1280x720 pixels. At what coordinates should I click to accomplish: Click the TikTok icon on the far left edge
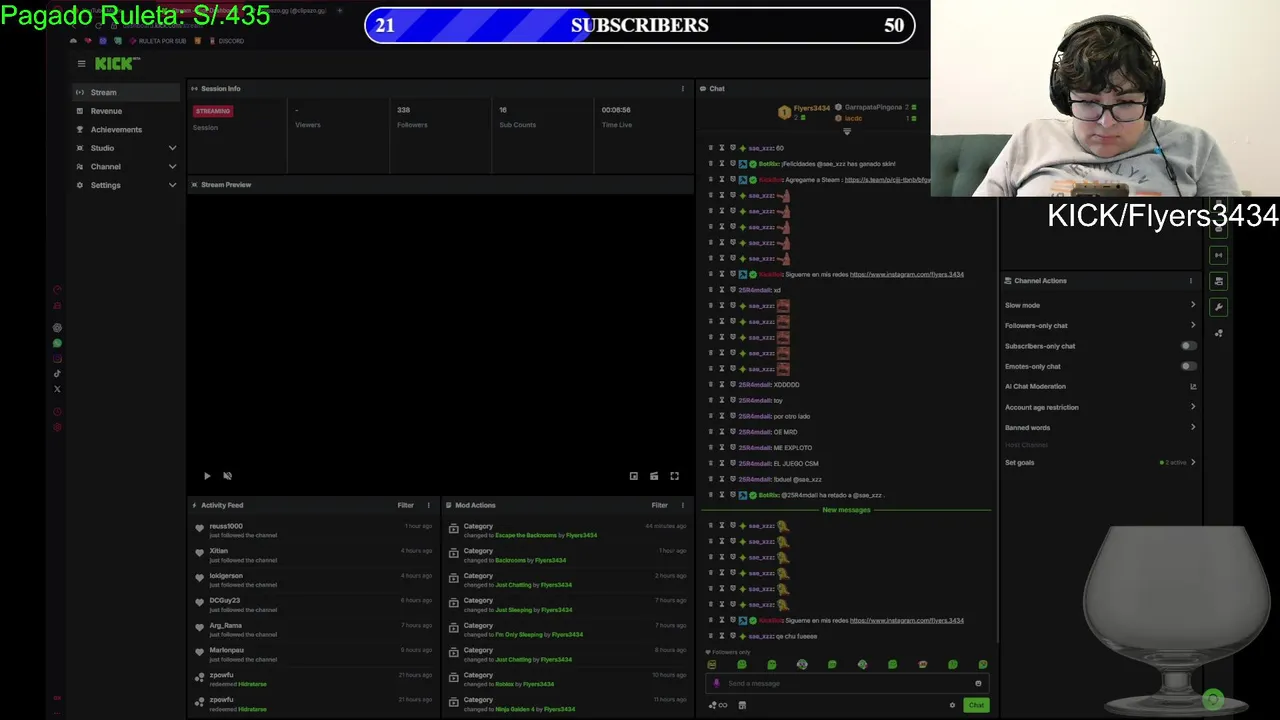[x=57, y=374]
